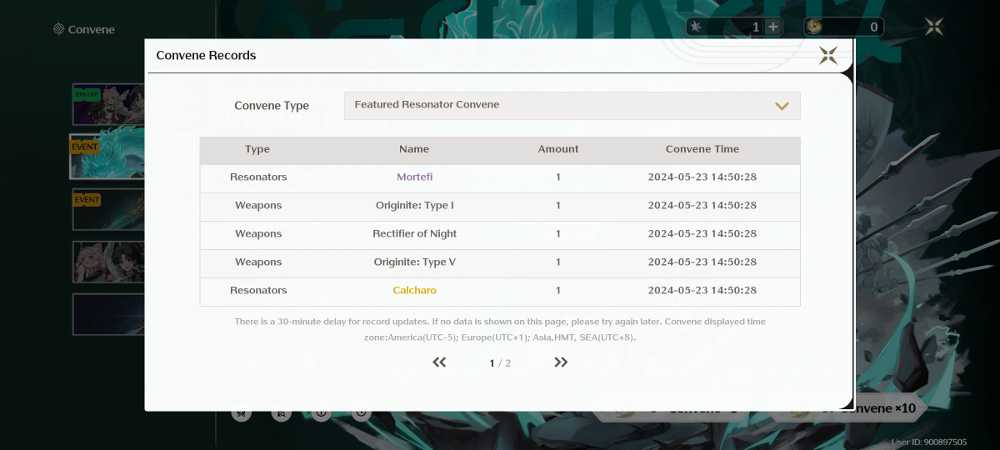This screenshot has height=450, width=1000.
Task: Click the Convene Type label
Action: coord(272,106)
